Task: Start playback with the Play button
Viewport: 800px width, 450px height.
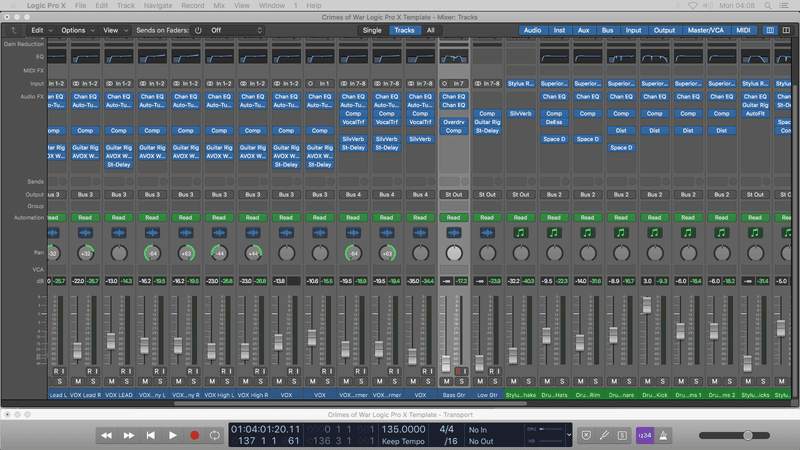Action: pyautogui.click(x=172, y=435)
